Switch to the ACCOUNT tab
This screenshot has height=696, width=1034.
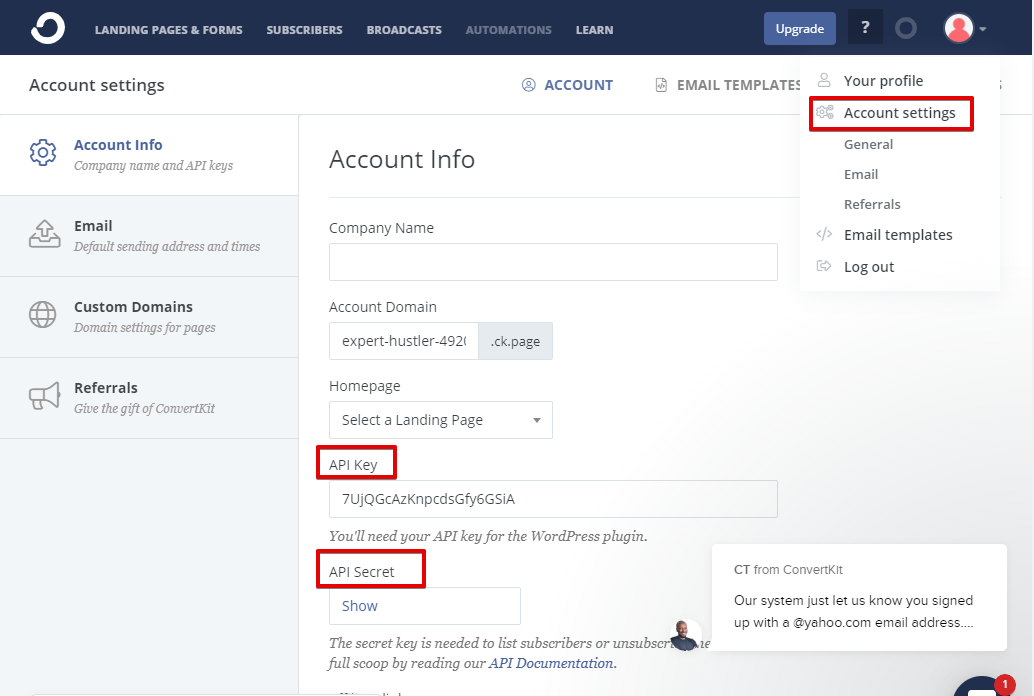568,85
